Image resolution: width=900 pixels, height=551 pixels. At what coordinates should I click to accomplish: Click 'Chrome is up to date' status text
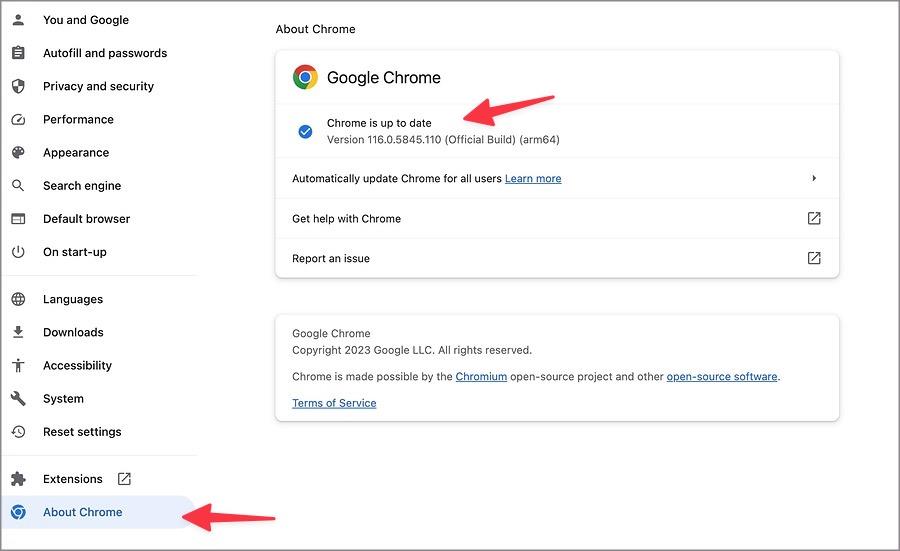click(379, 123)
